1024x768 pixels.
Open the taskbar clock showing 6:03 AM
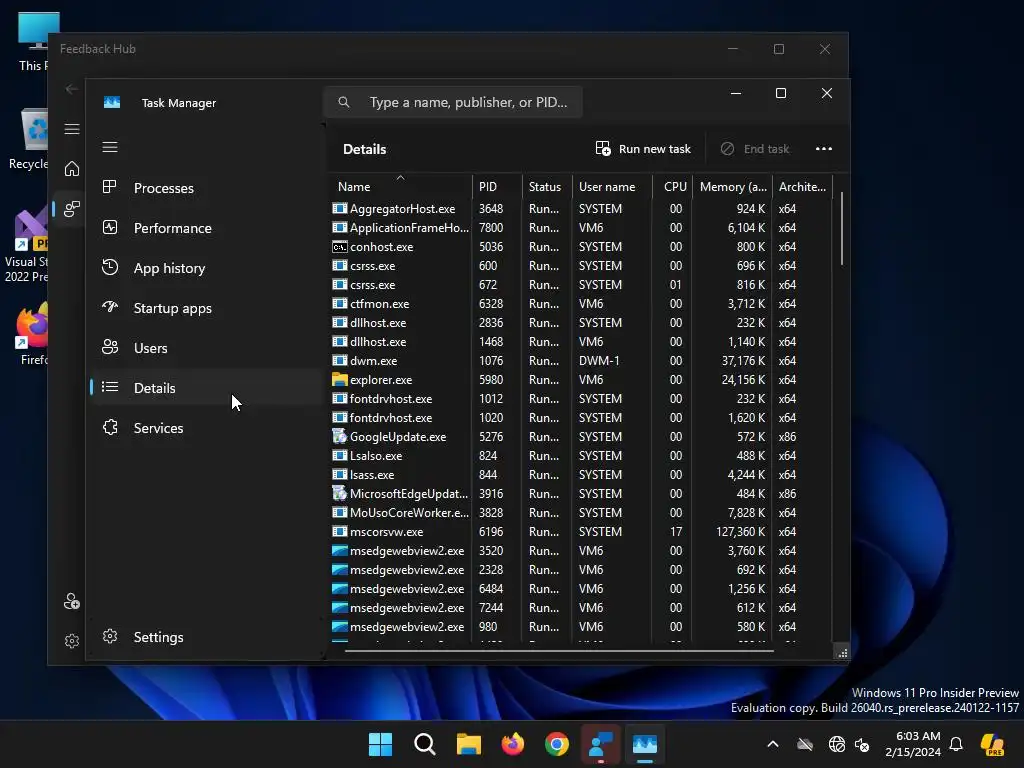pyautogui.click(x=913, y=744)
